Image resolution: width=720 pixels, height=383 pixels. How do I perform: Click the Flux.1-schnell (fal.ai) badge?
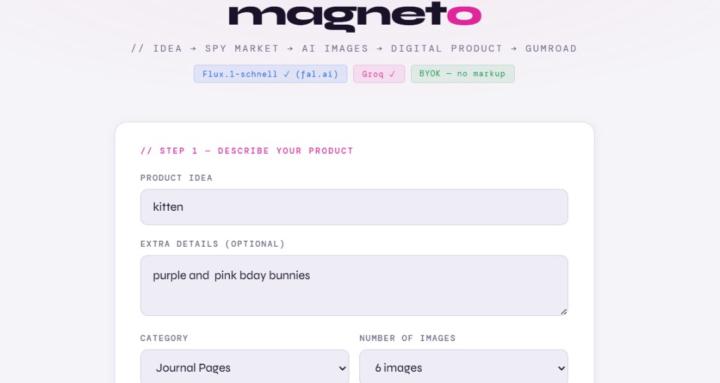tap(270, 74)
